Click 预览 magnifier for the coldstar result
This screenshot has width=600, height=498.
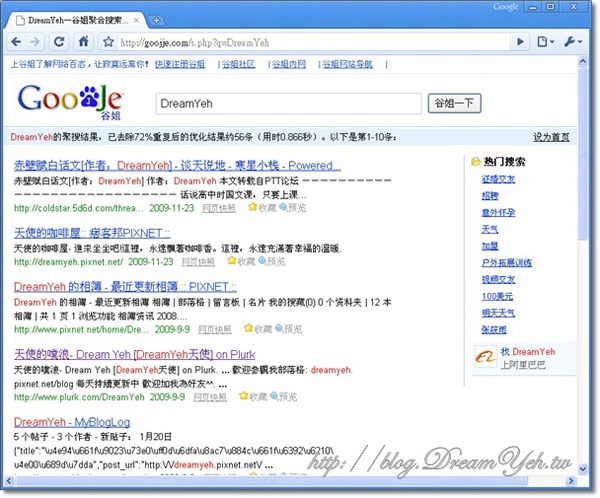pyautogui.click(x=293, y=207)
